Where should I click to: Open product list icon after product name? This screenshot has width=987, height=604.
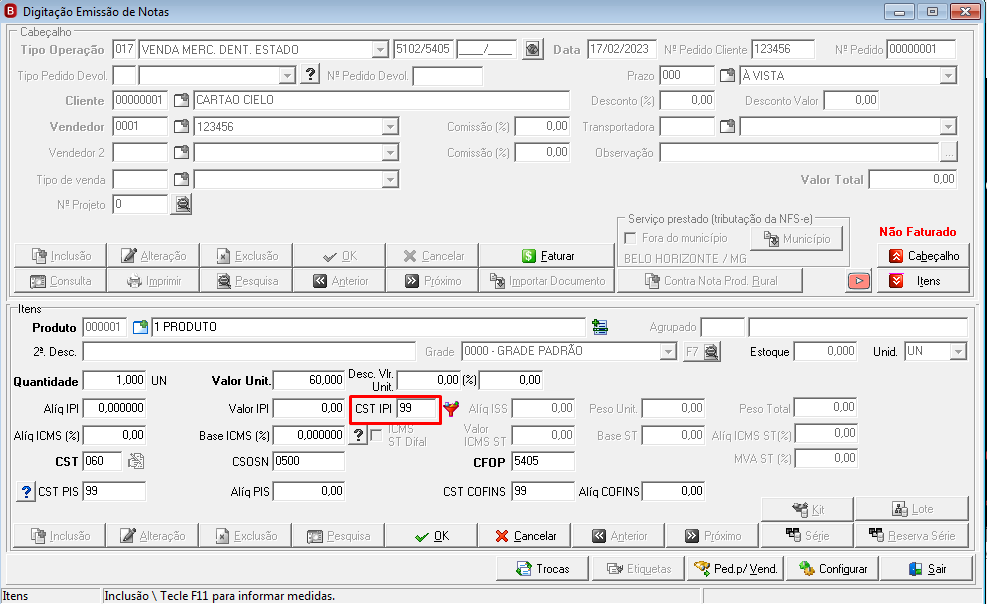coord(600,327)
